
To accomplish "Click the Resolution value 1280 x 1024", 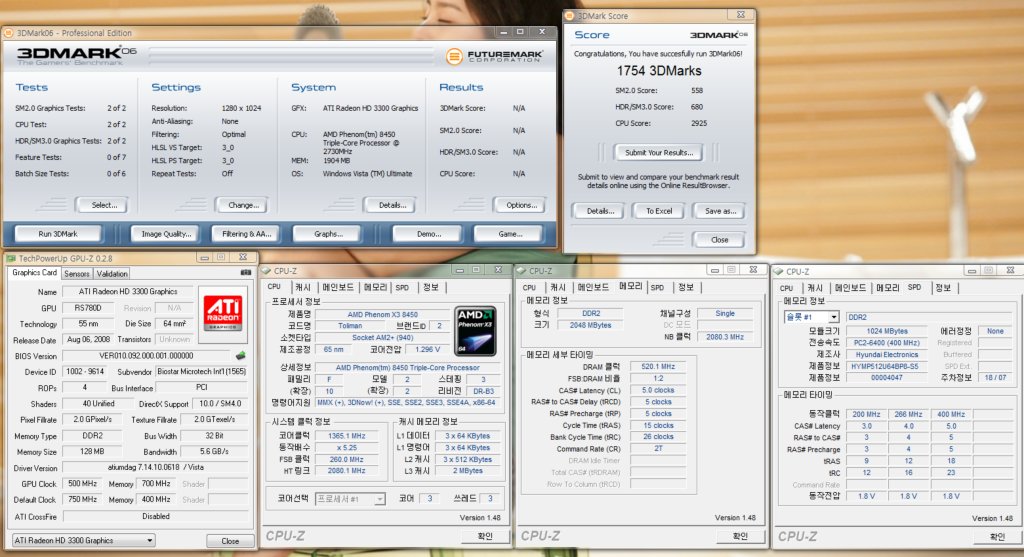I will 241,108.
